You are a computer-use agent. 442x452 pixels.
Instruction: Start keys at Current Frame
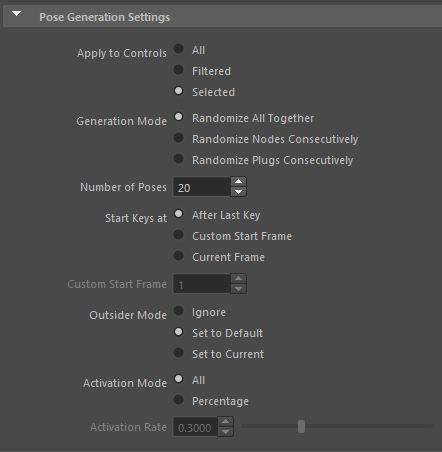(x=179, y=256)
